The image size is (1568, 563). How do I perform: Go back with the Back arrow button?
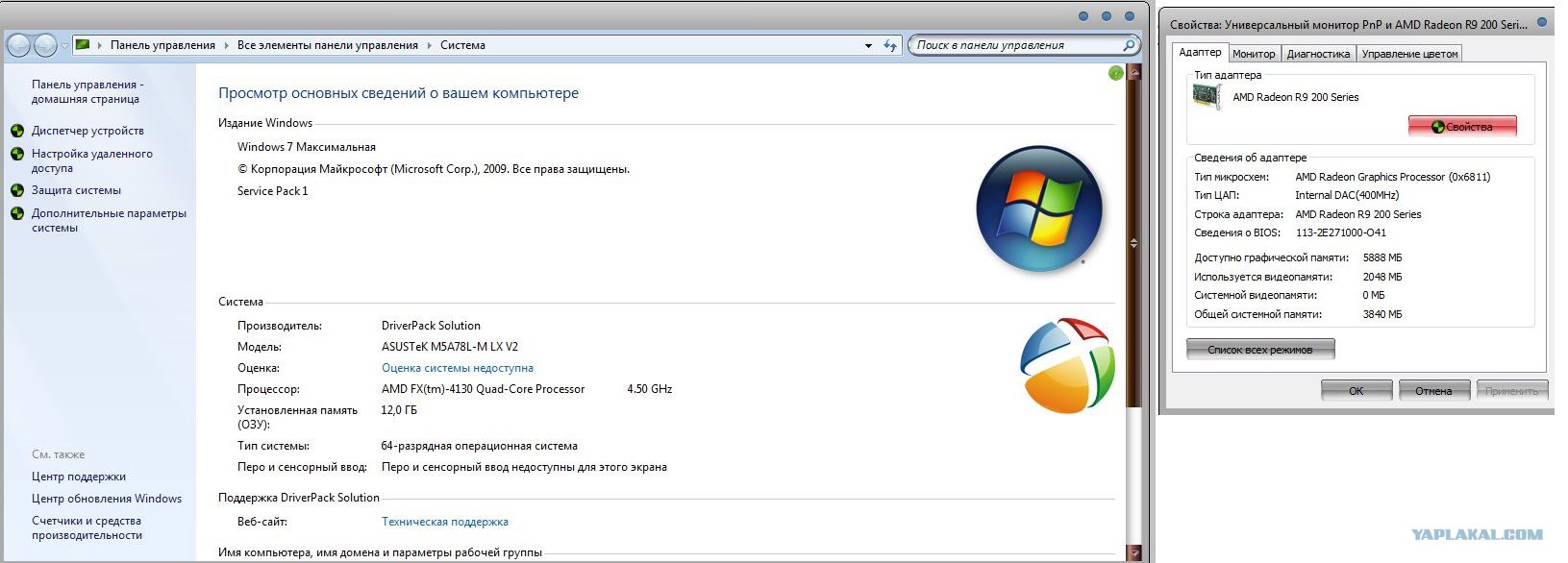tap(19, 45)
